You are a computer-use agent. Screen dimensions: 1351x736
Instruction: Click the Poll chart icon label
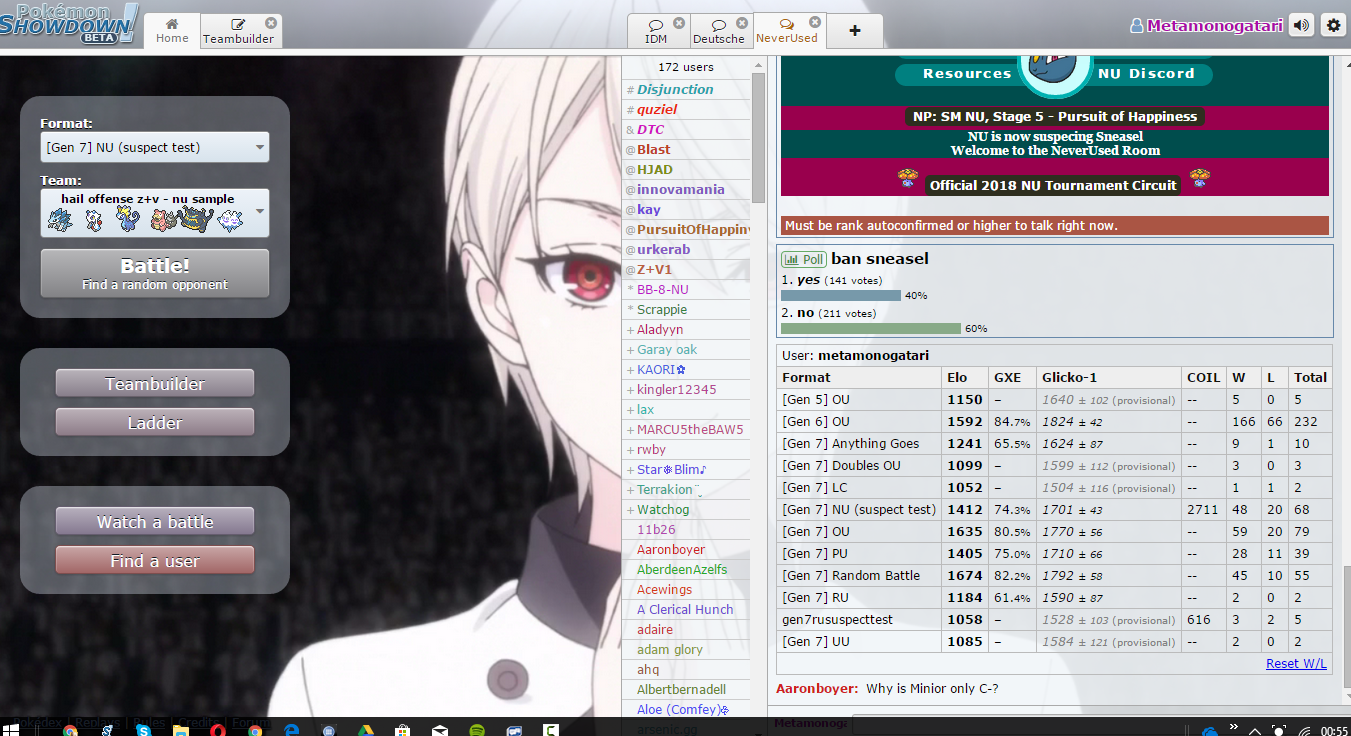pyautogui.click(x=804, y=259)
